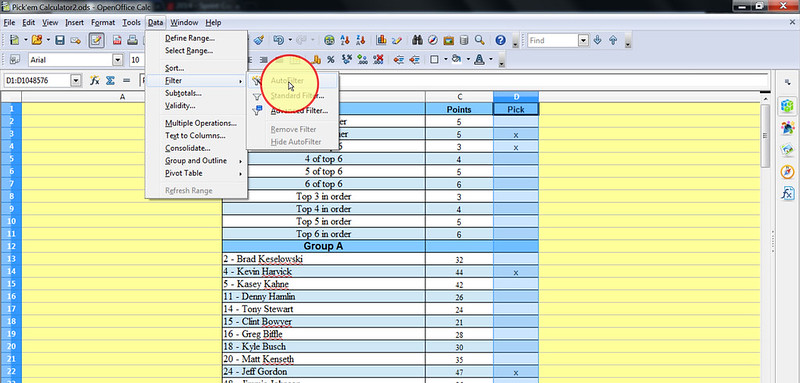Image resolution: width=800 pixels, height=383 pixels.
Task: Open the Gallery picture toolbar icon
Action: 448,40
